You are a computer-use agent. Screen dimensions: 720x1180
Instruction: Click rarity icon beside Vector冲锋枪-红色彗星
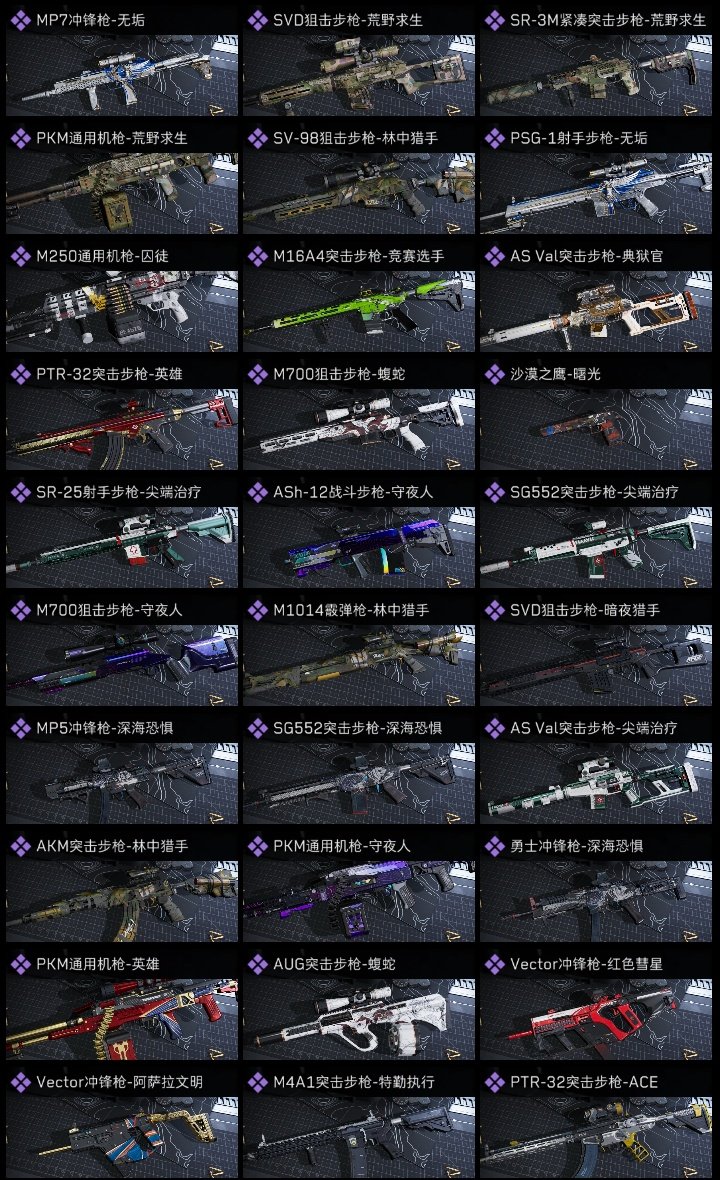[x=494, y=964]
